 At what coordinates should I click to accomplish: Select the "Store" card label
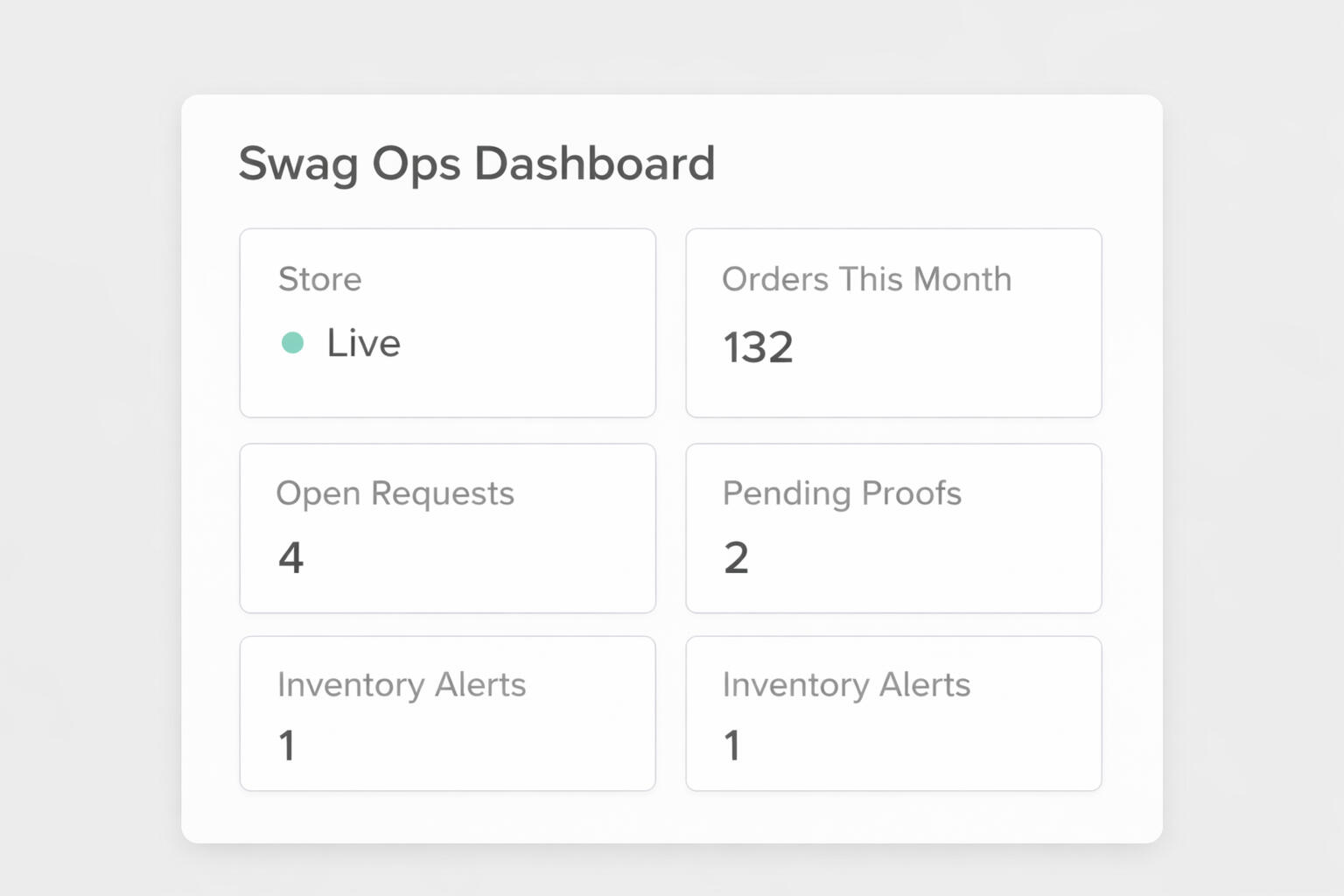pyautogui.click(x=319, y=279)
